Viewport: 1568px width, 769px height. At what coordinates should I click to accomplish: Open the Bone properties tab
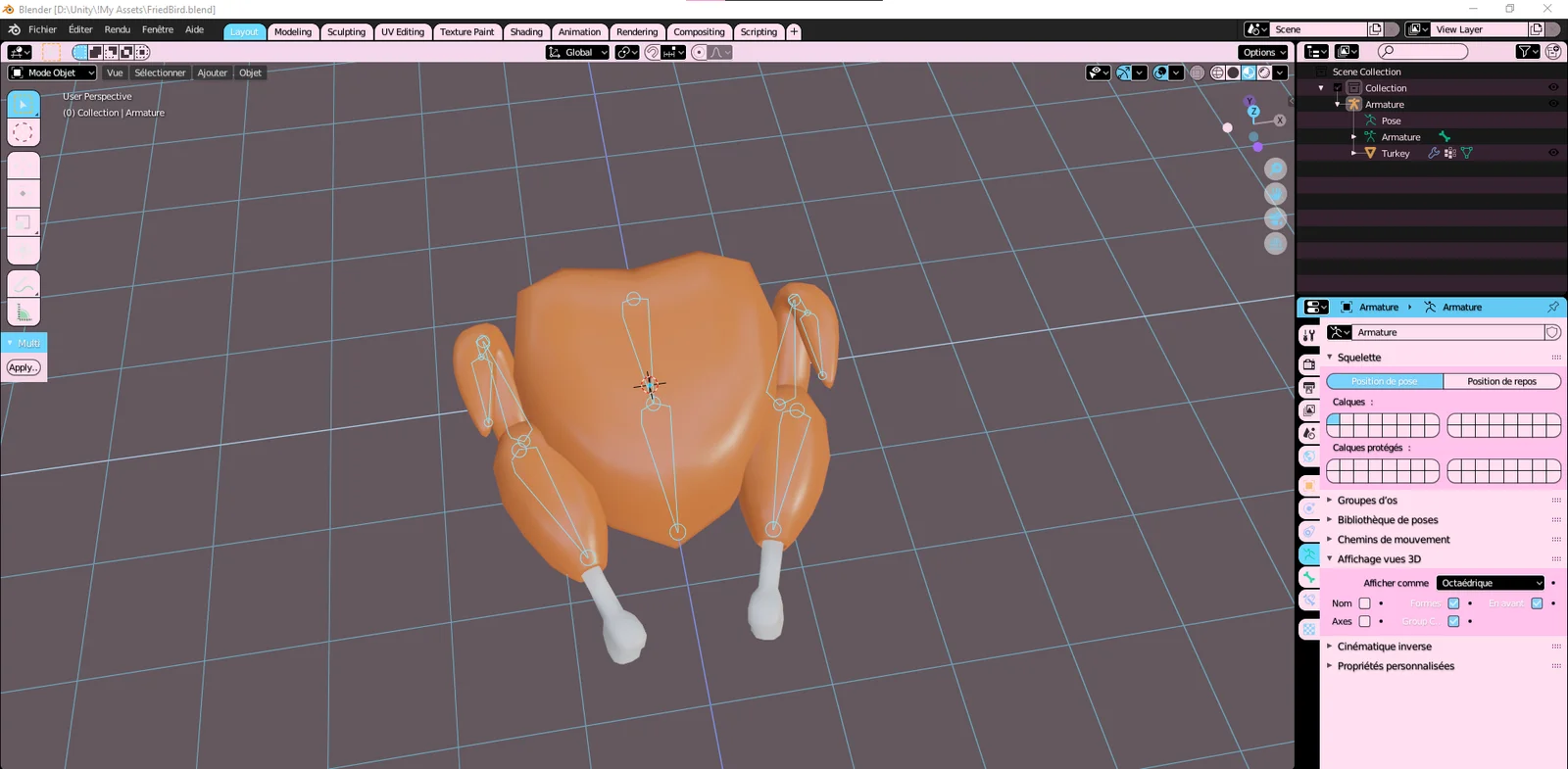click(1309, 577)
